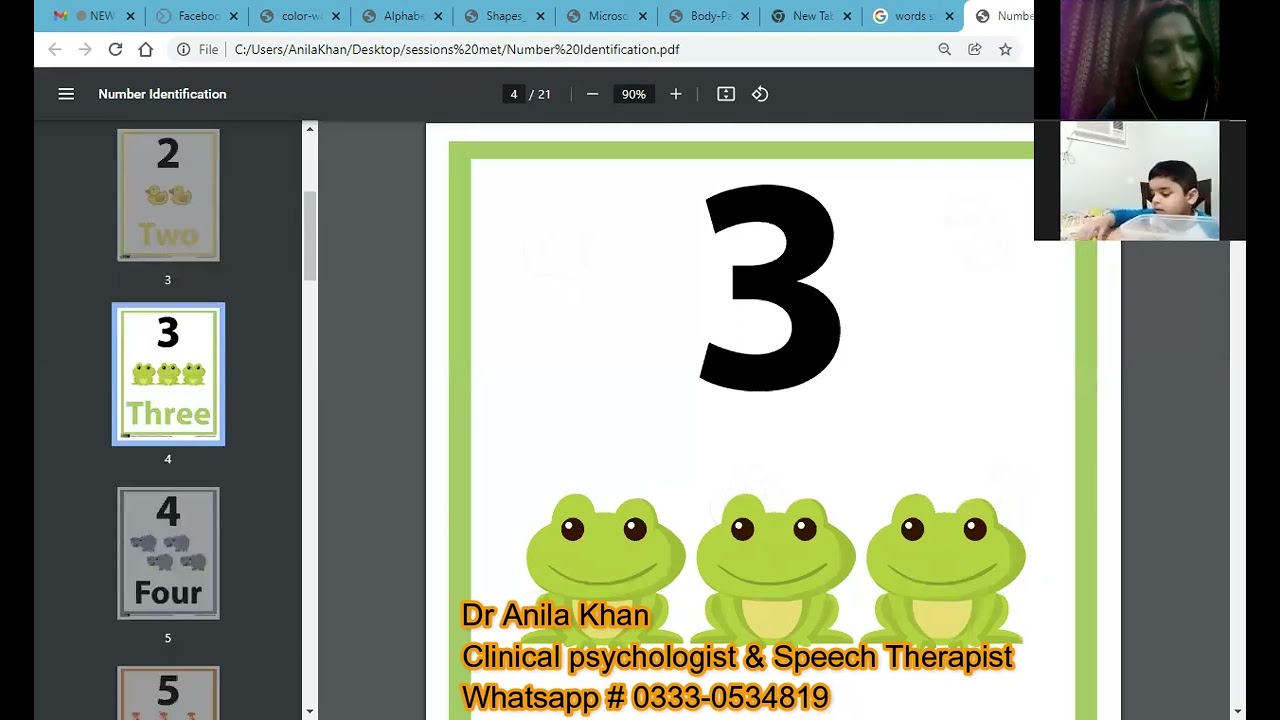Go forward in browser history
1280x720 pixels.
(85, 49)
